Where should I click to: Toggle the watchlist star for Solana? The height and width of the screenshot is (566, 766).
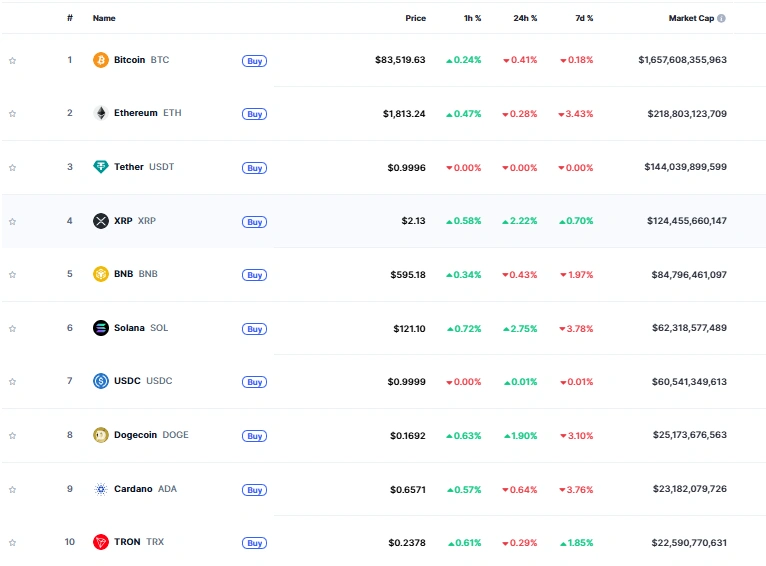(12, 328)
